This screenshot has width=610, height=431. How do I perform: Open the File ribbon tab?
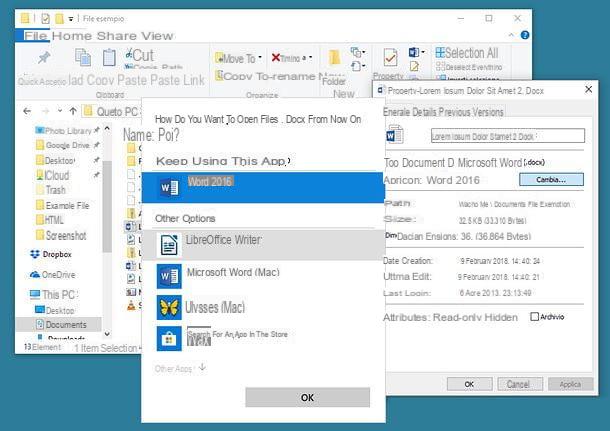coord(35,36)
